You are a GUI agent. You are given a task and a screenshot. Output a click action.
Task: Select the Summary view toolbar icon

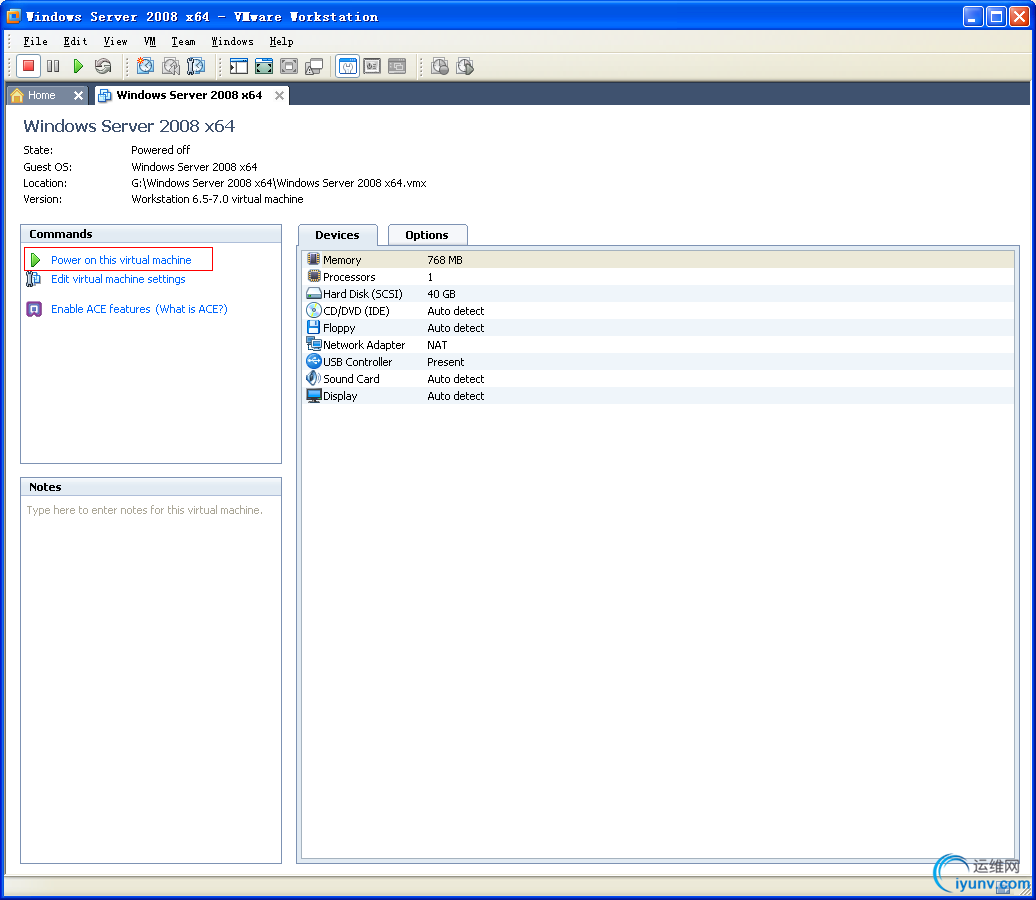tap(348, 66)
